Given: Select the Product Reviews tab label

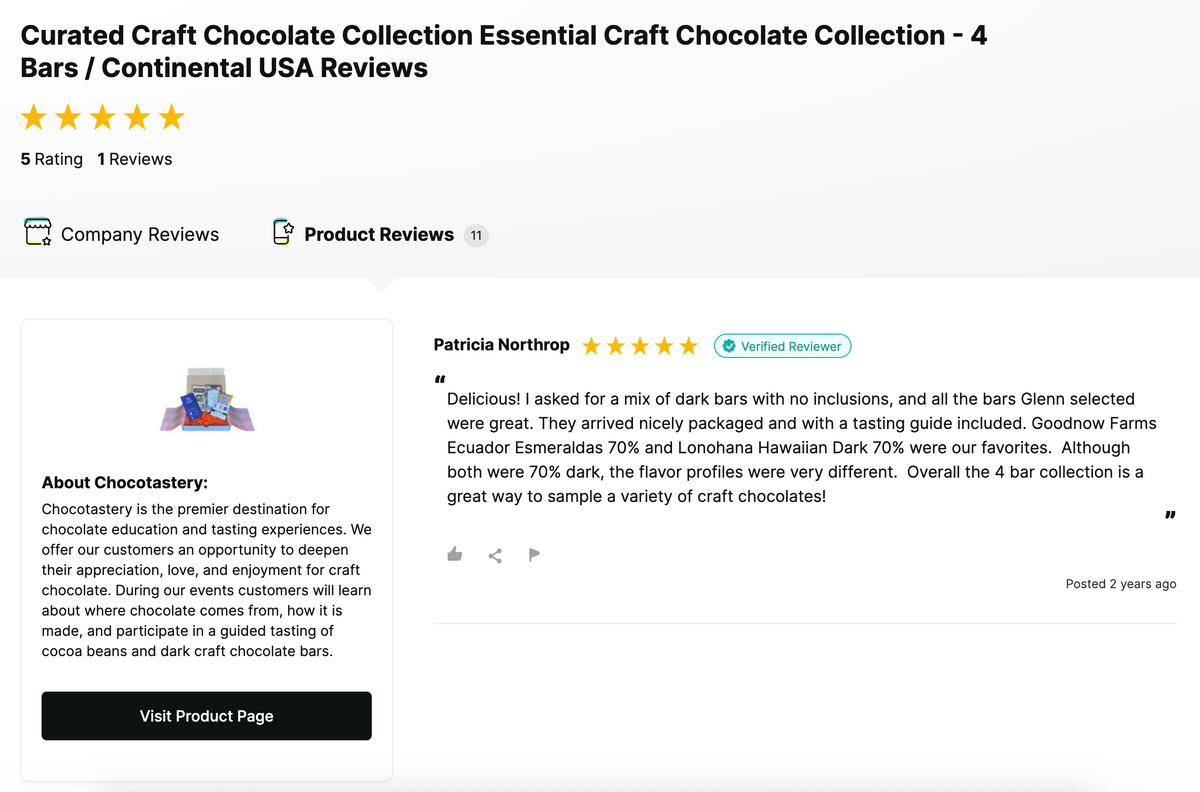Looking at the screenshot, I should [x=379, y=234].
